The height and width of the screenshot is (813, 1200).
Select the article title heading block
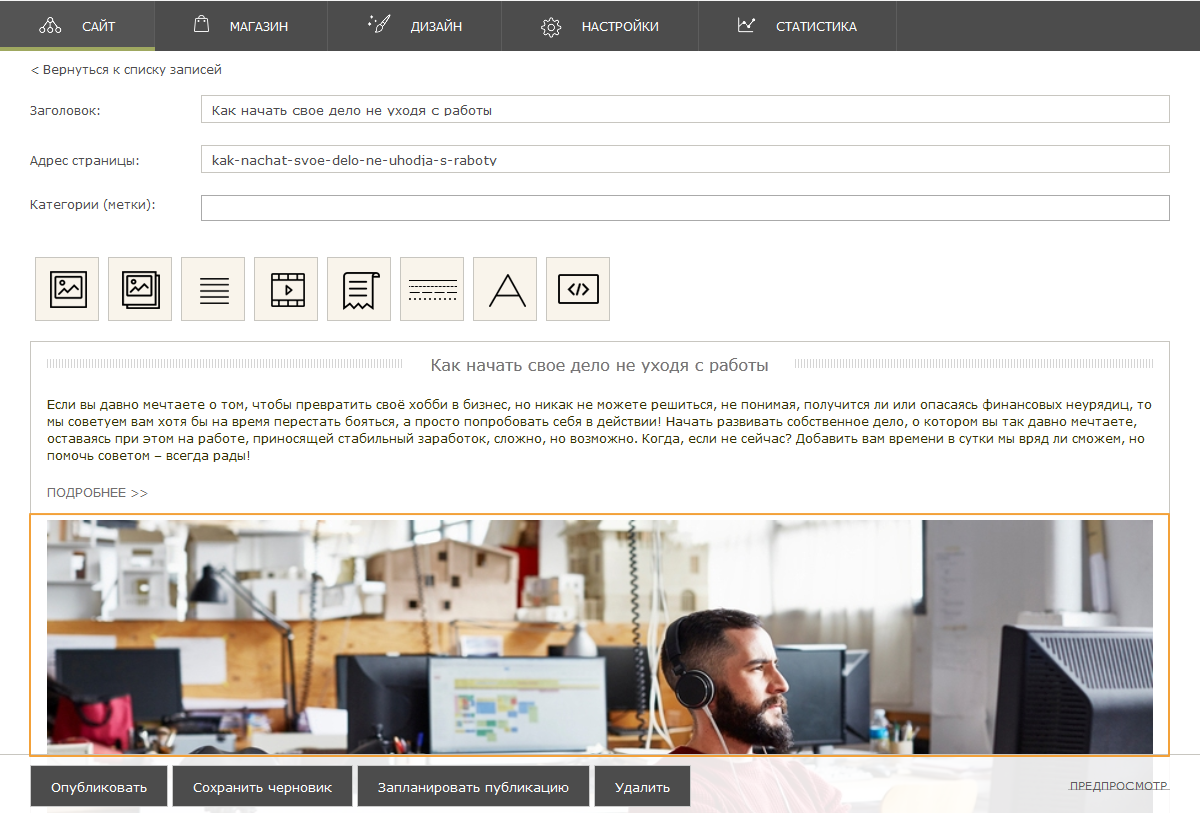(x=599, y=365)
